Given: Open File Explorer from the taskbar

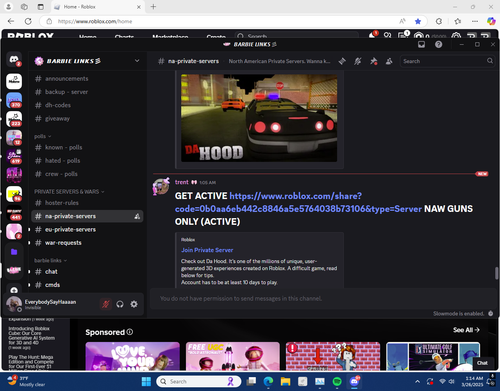Looking at the screenshot, I should tap(285, 381).
